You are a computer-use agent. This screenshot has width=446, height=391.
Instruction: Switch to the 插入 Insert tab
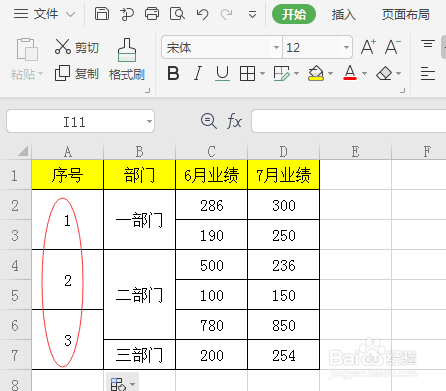[344, 15]
